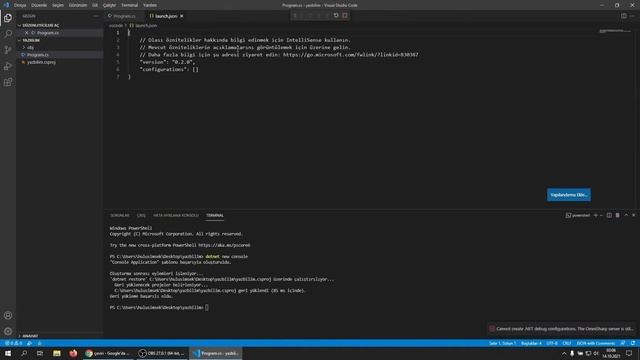Switch to the Sorunlar panel tab
The width and height of the screenshot is (640, 360).
[x=120, y=215]
